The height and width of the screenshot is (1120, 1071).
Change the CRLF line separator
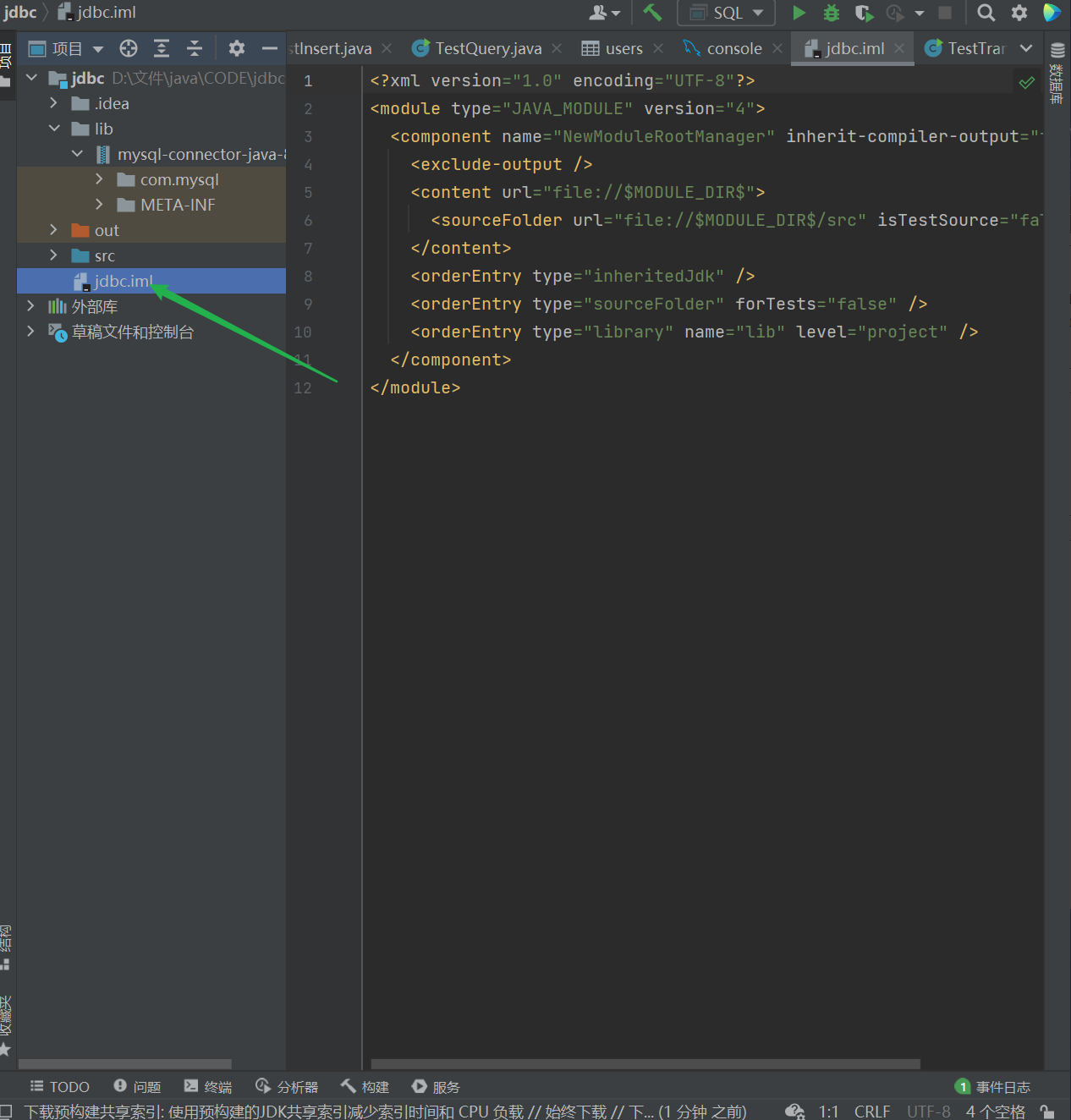click(872, 1112)
